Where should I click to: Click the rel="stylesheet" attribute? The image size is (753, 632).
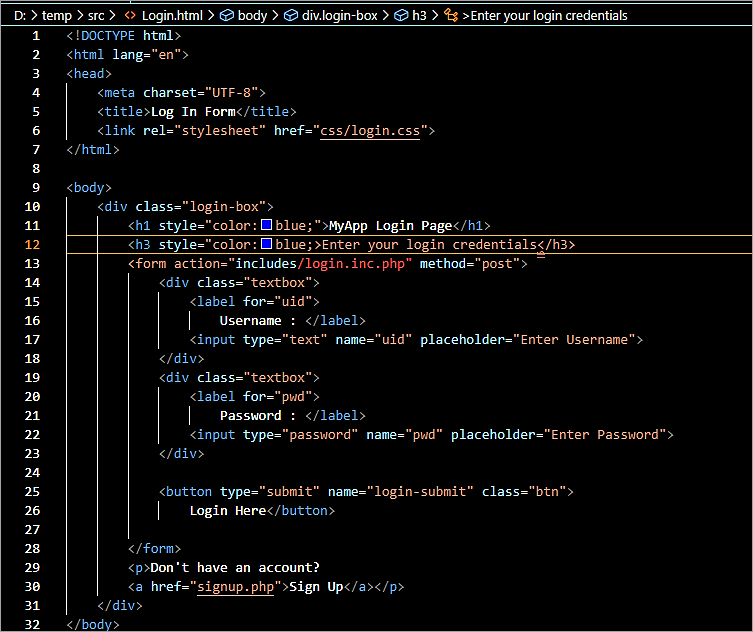pyautogui.click(x=205, y=131)
